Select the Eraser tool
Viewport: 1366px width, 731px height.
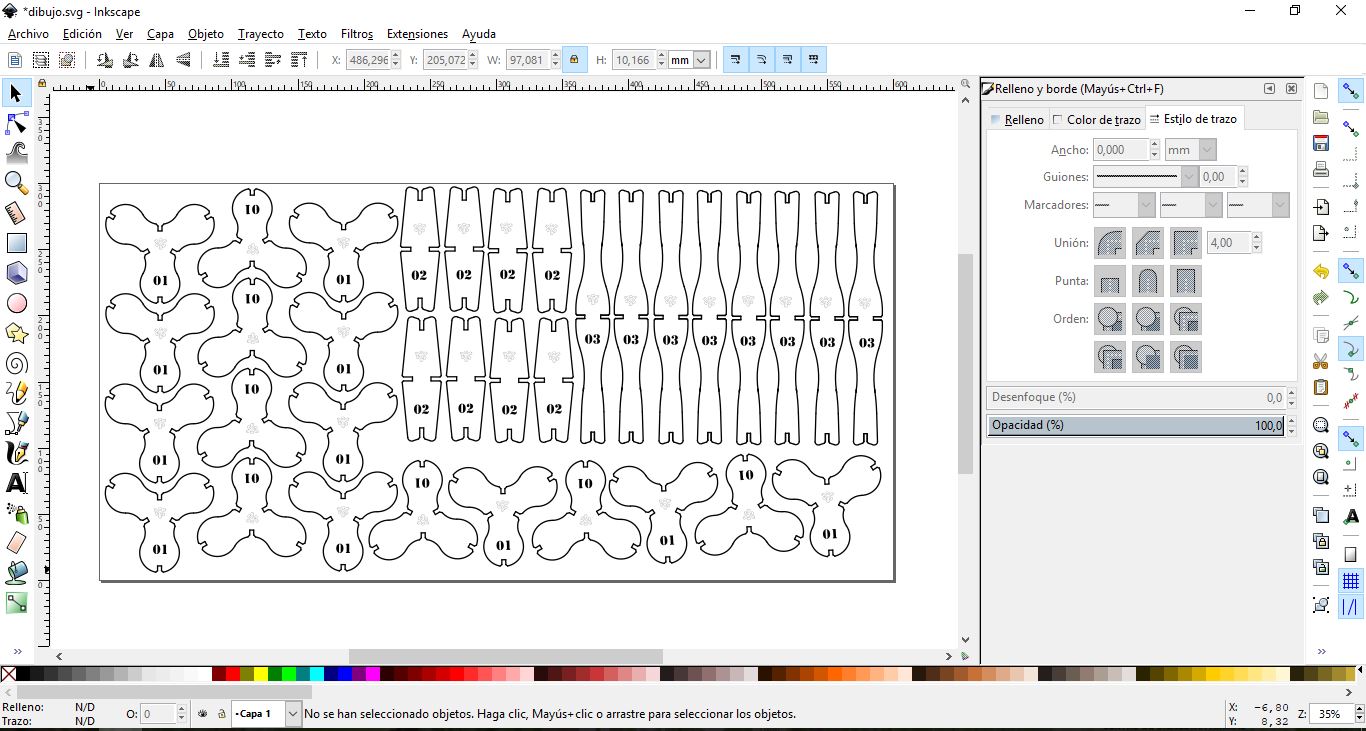[x=16, y=543]
